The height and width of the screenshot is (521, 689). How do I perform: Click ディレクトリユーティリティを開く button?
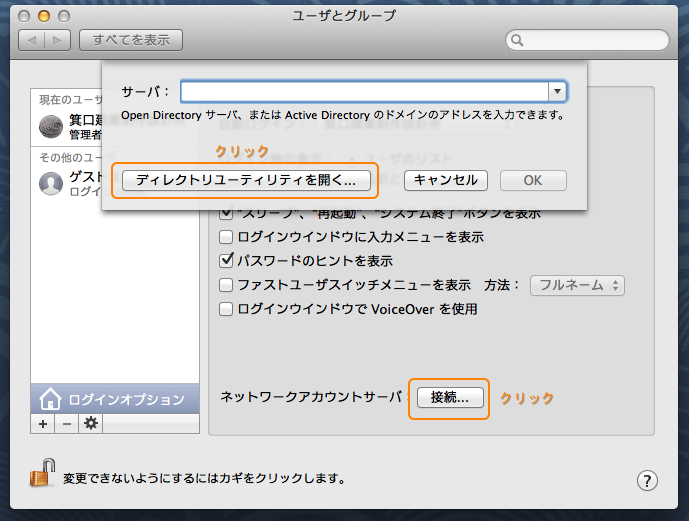pyautogui.click(x=246, y=181)
